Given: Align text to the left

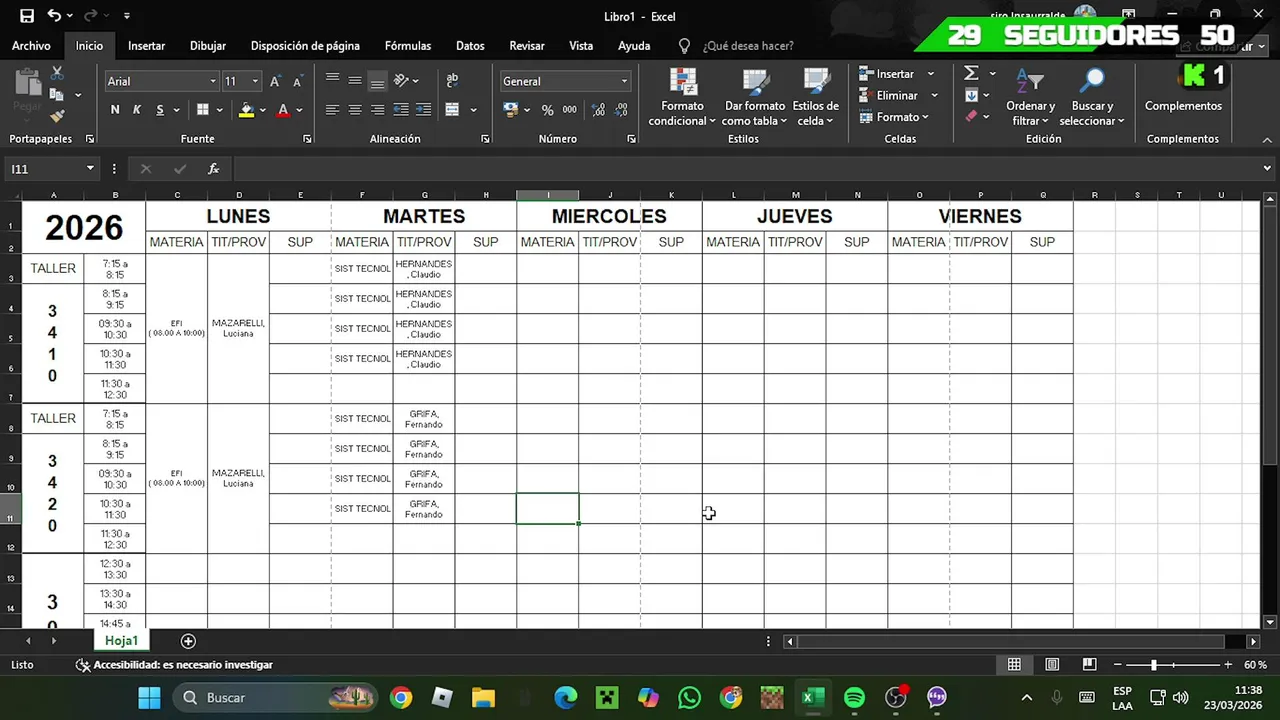Looking at the screenshot, I should pos(332,110).
